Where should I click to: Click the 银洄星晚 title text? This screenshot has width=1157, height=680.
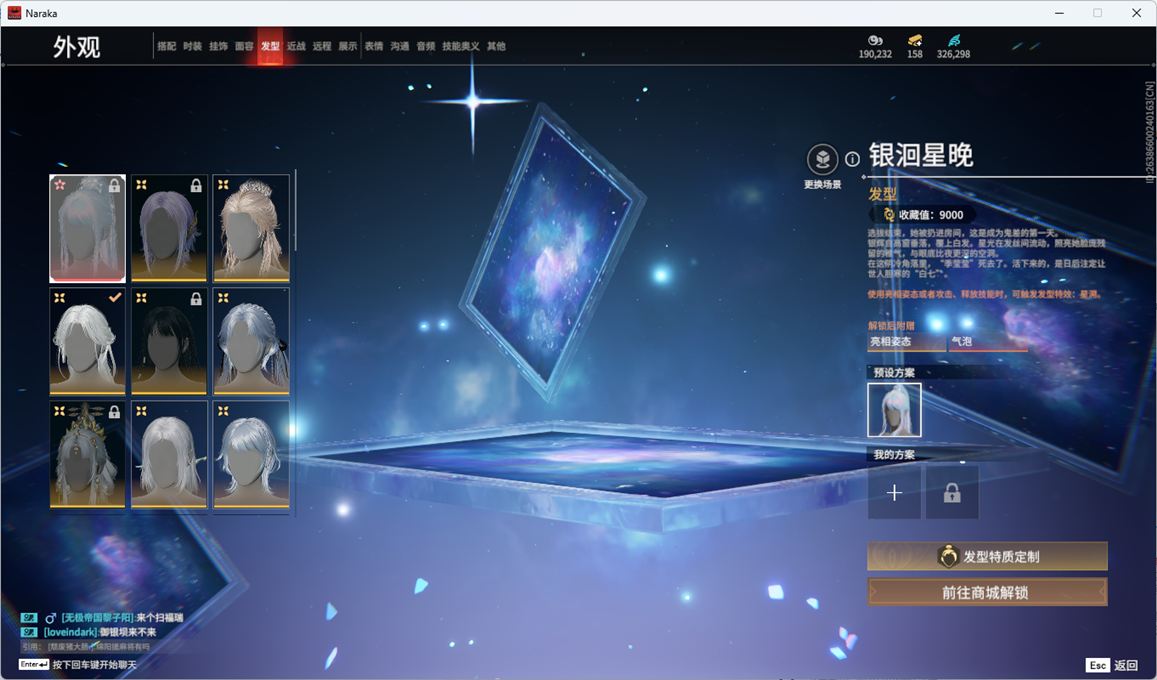tap(921, 156)
